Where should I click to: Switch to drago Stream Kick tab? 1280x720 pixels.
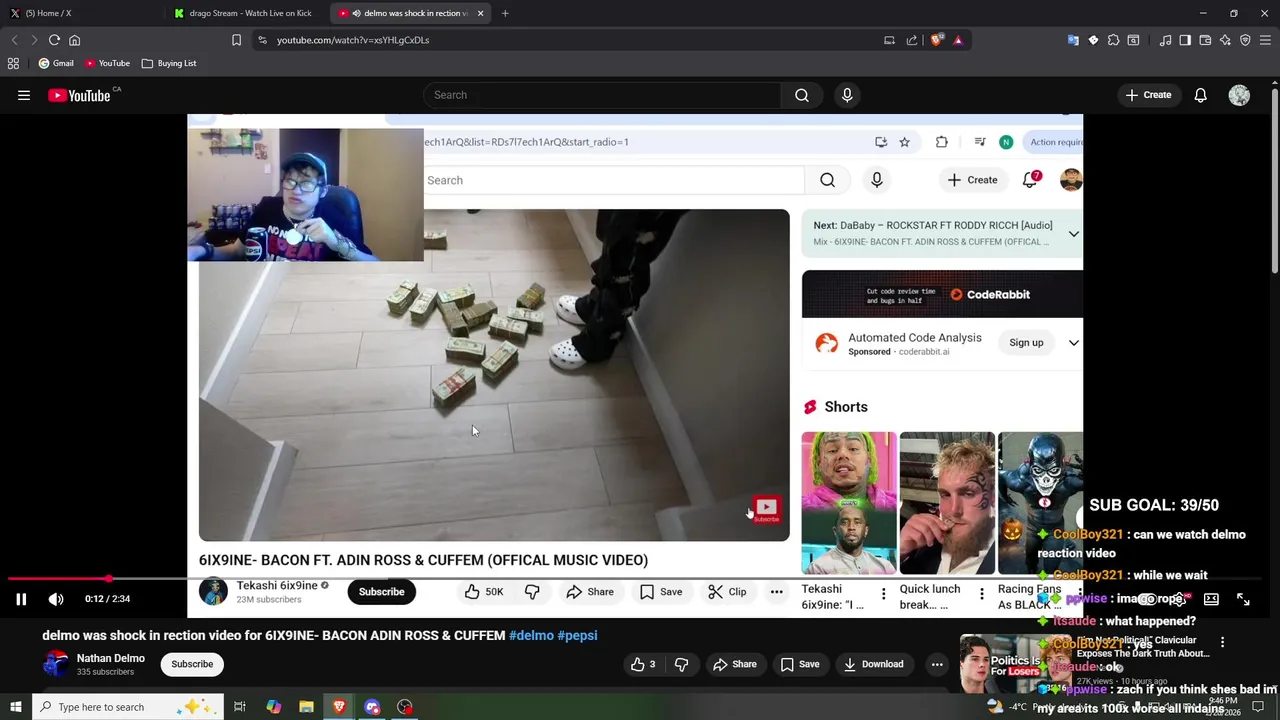coord(245,13)
